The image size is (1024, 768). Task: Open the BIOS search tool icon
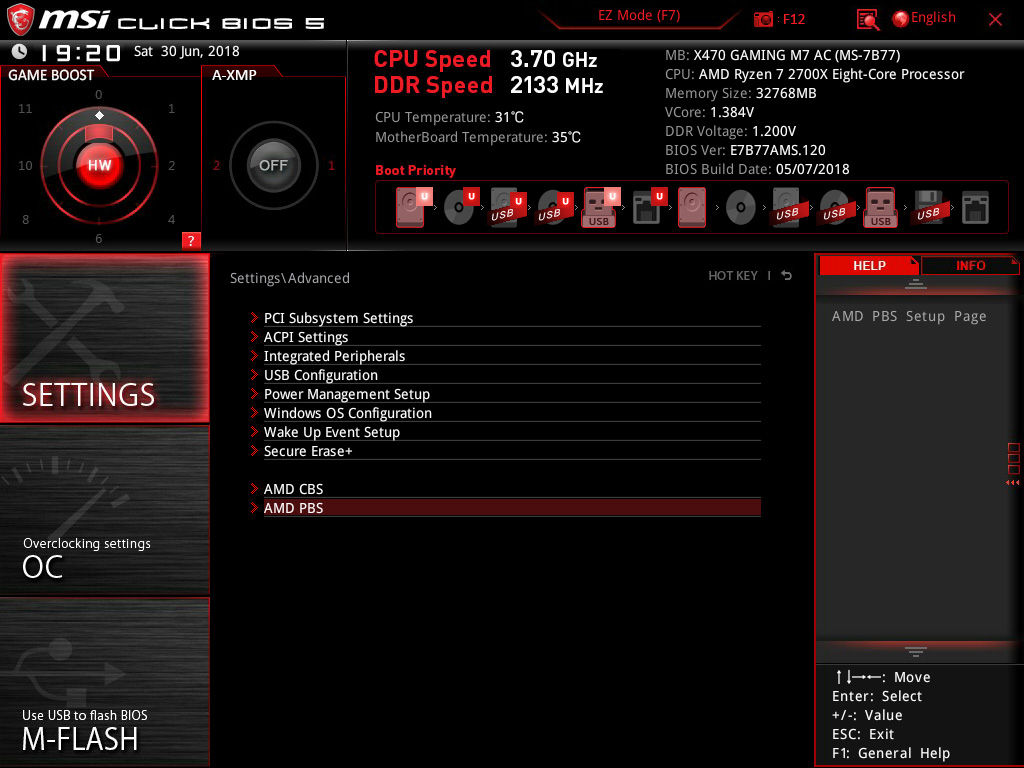[868, 20]
